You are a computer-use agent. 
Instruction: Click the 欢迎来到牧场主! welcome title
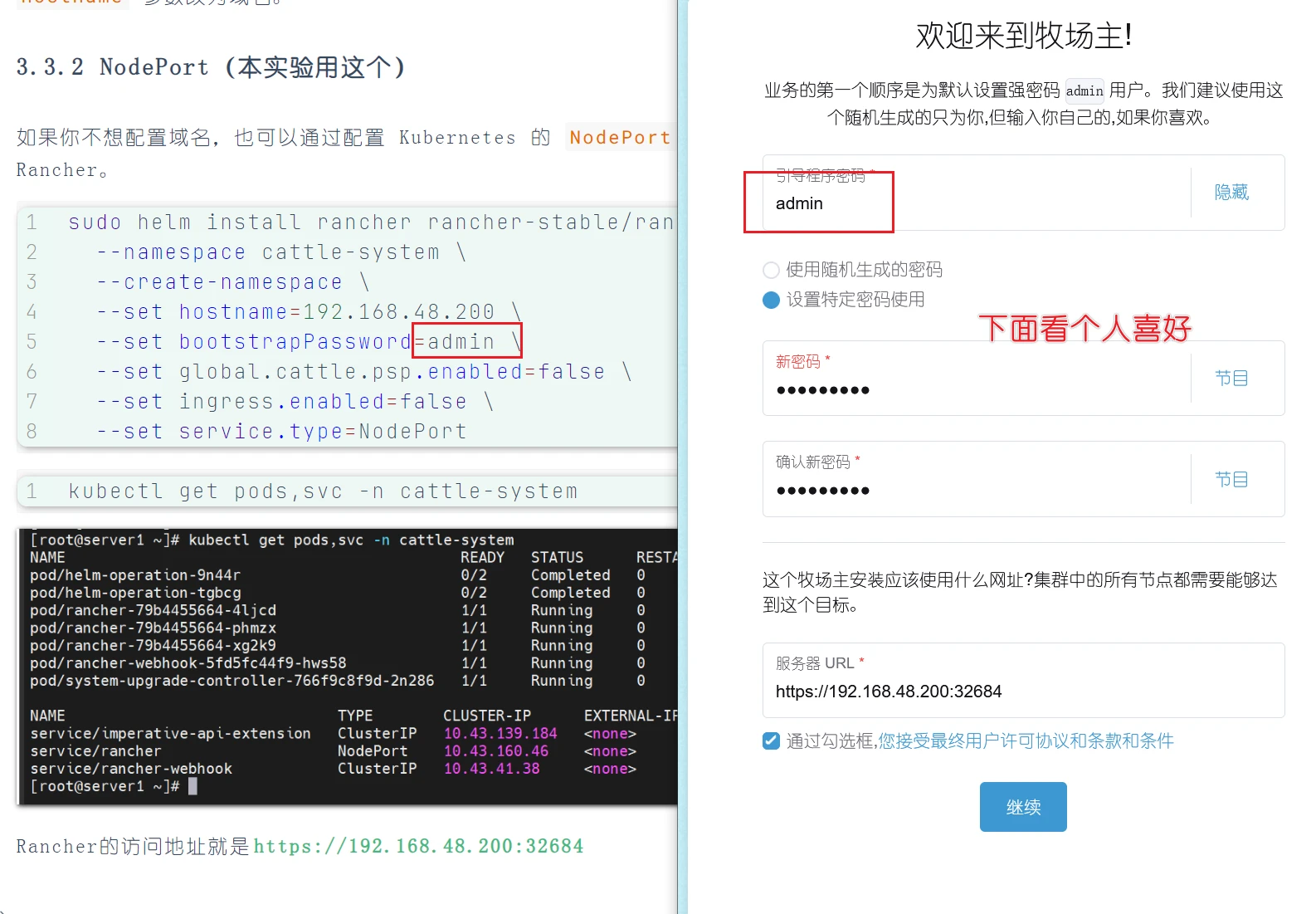pos(1023,36)
